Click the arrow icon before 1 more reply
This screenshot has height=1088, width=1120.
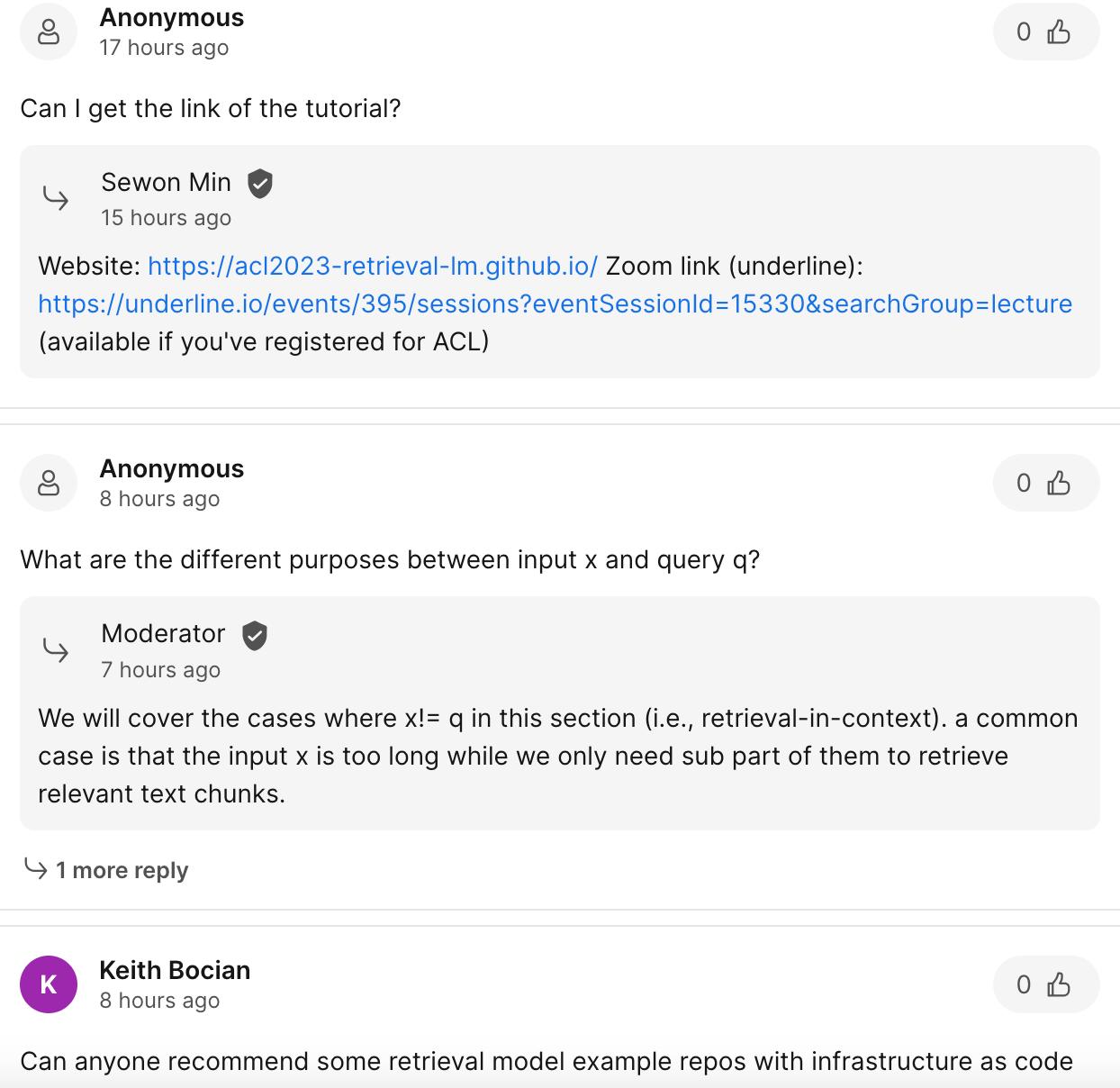pyautogui.click(x=36, y=869)
